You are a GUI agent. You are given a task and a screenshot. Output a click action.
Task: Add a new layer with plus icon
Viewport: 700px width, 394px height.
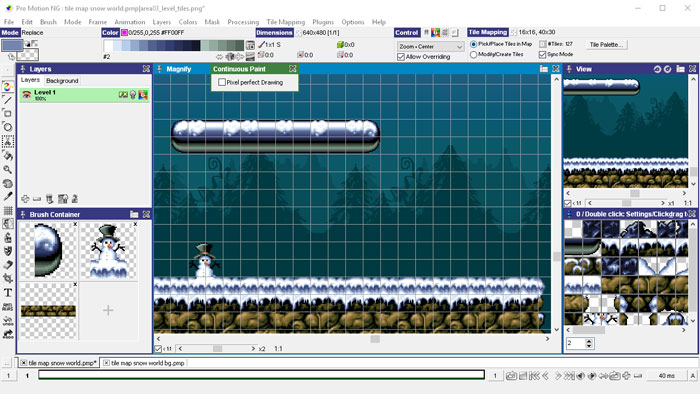[x=25, y=199]
